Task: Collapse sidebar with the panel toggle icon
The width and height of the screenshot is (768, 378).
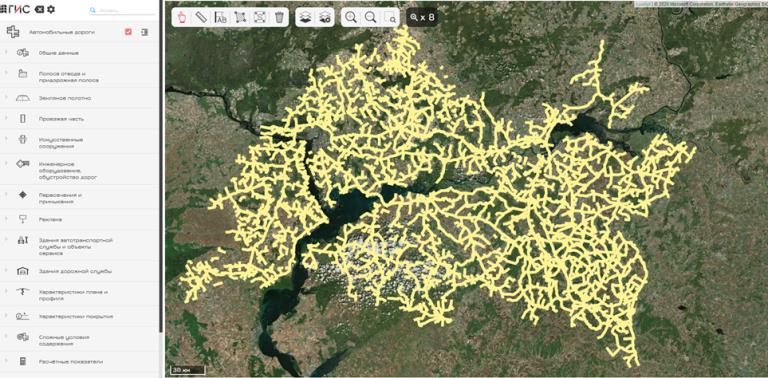Action: (144, 32)
